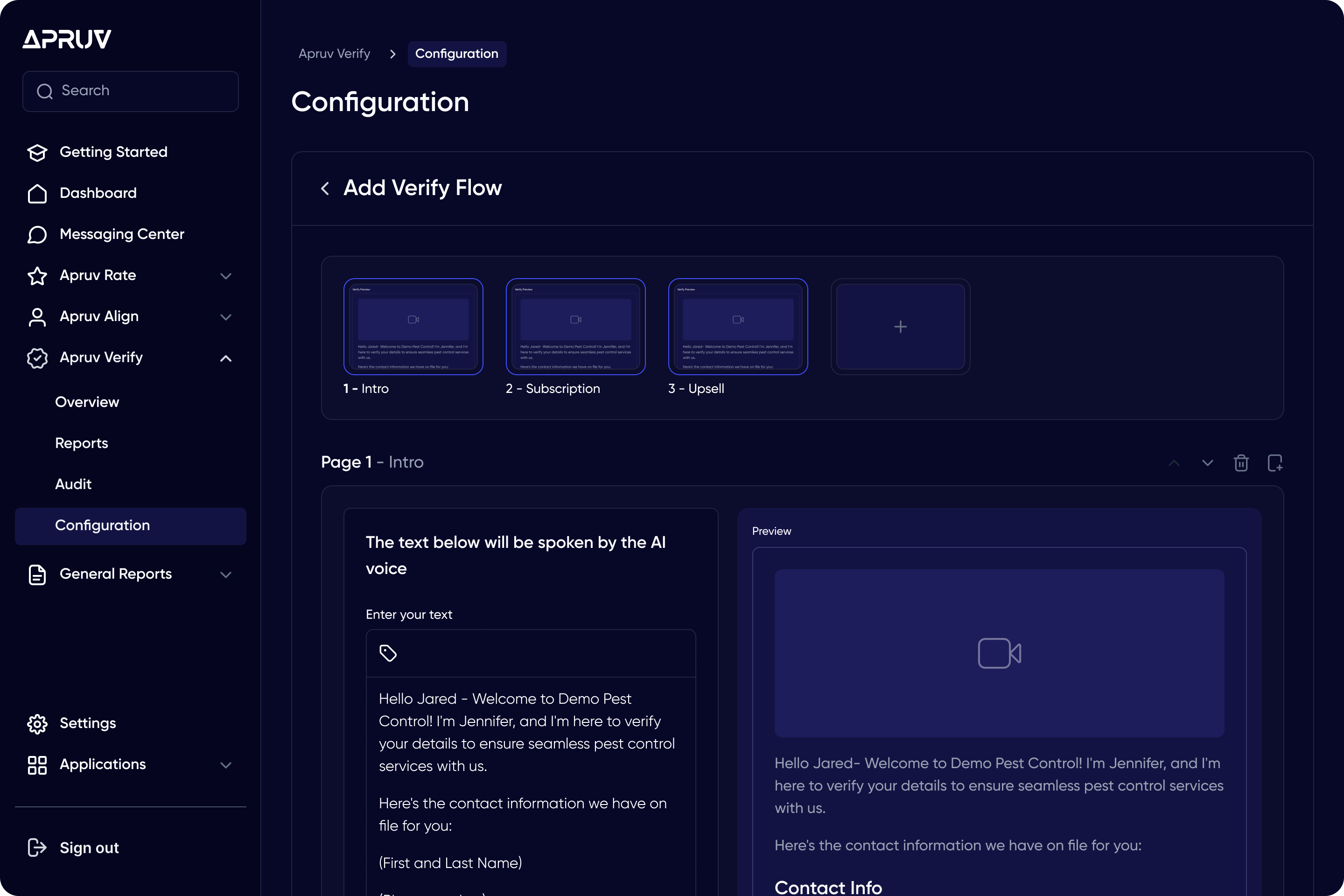Screen dimensions: 1344x896
Task: Expand the Applications menu
Action: pyautogui.click(x=226, y=764)
